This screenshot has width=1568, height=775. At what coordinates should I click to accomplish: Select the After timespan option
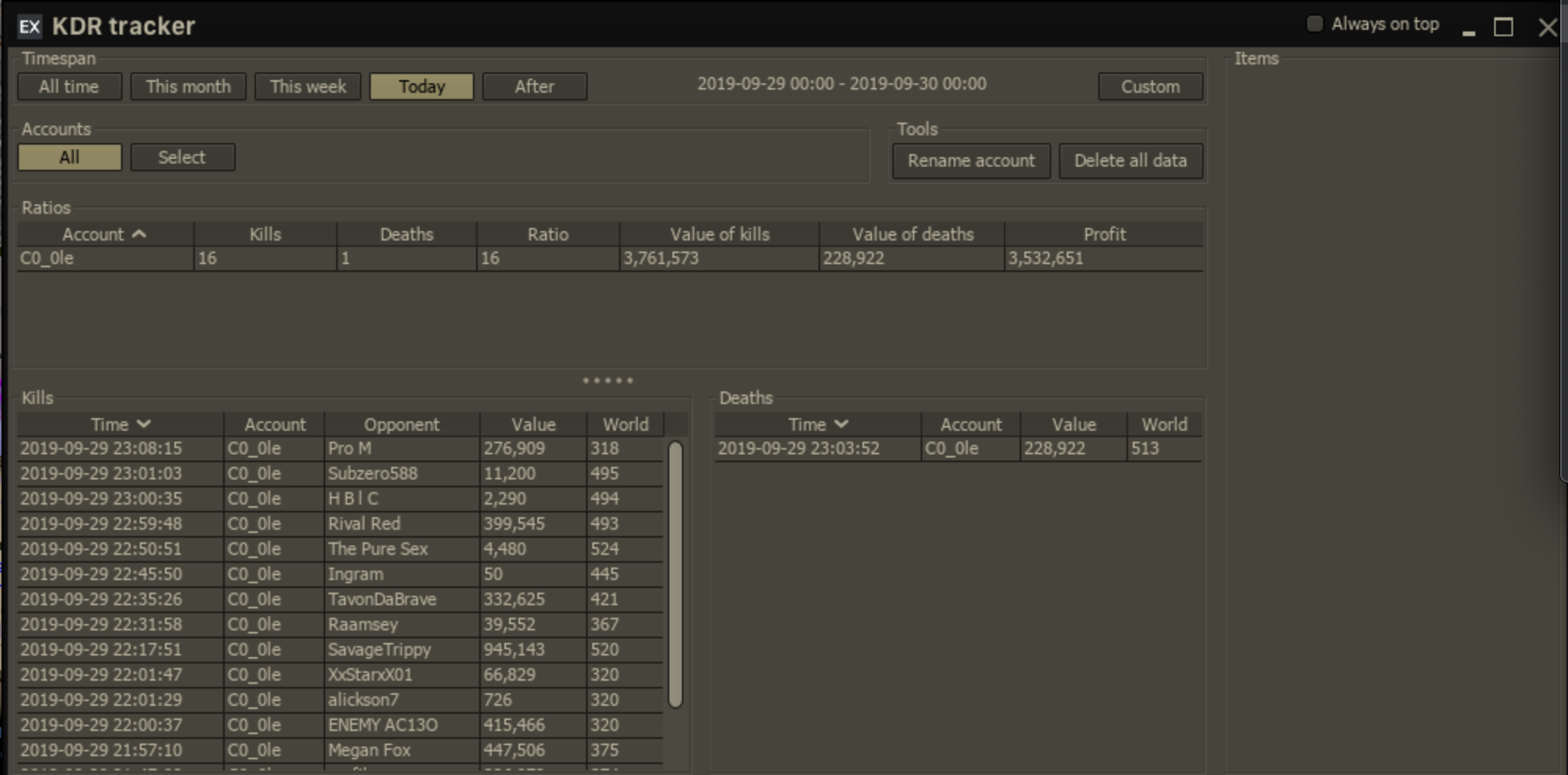point(535,86)
